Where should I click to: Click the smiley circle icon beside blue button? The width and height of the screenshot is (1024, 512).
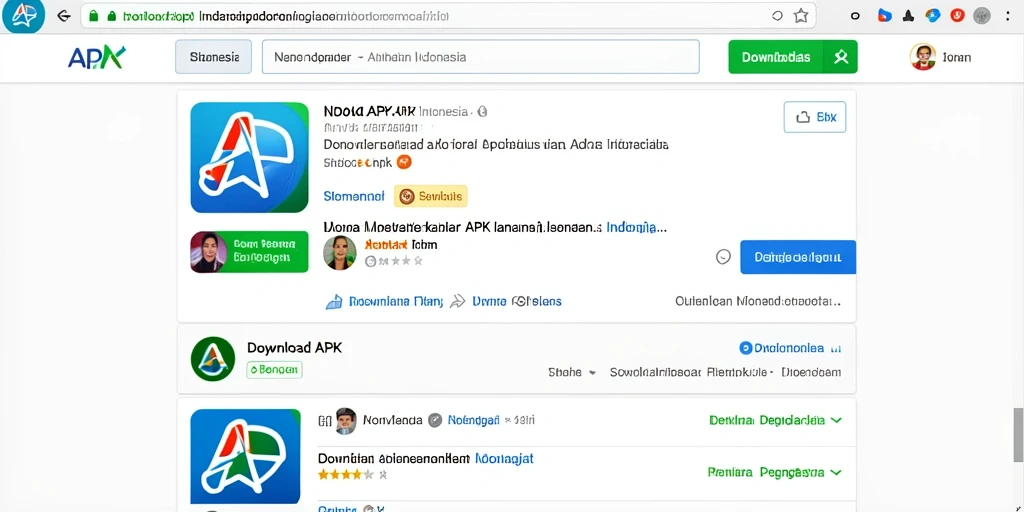[723, 257]
